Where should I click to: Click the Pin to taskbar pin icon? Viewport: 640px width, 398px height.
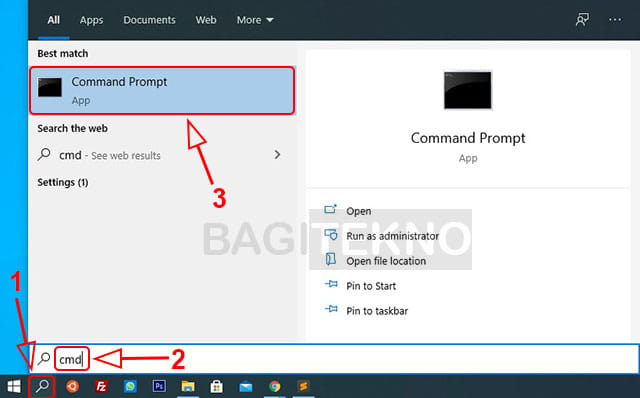(331, 309)
